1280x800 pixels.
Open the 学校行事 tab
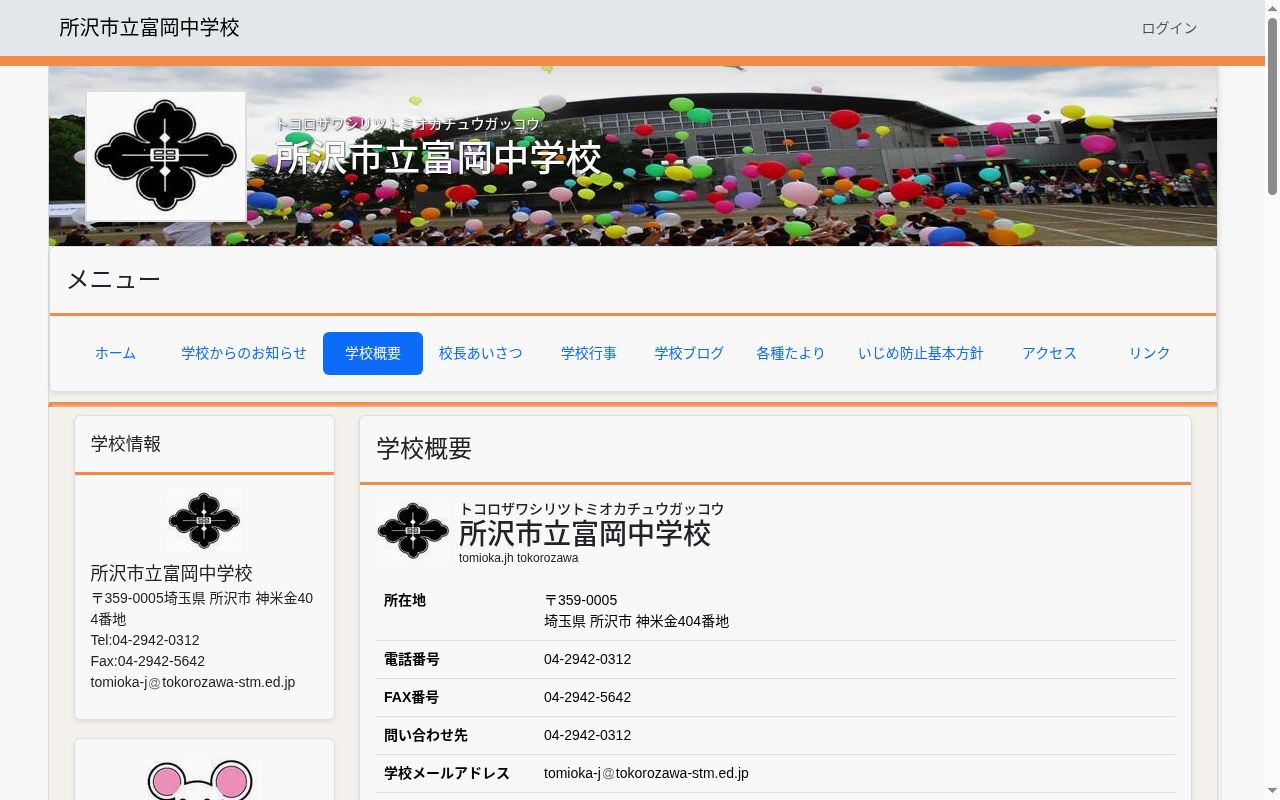(x=589, y=353)
